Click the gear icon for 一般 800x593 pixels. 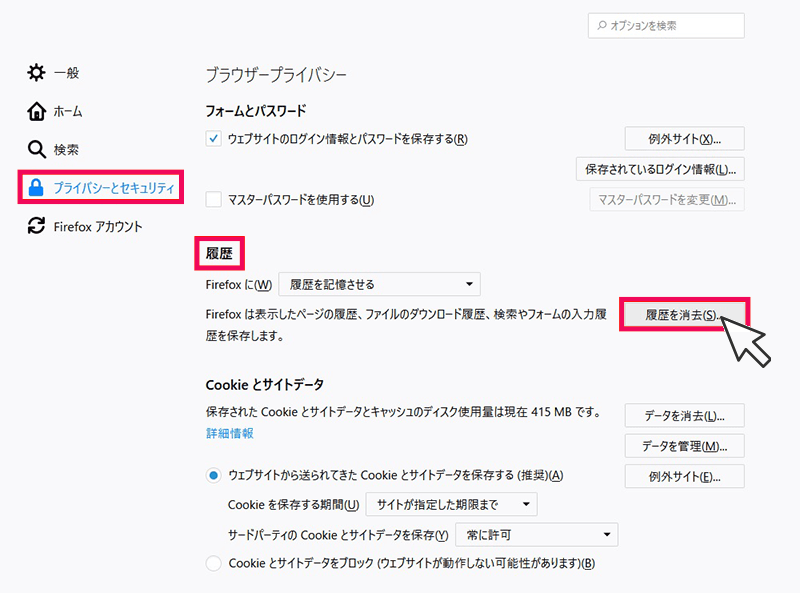(36, 72)
